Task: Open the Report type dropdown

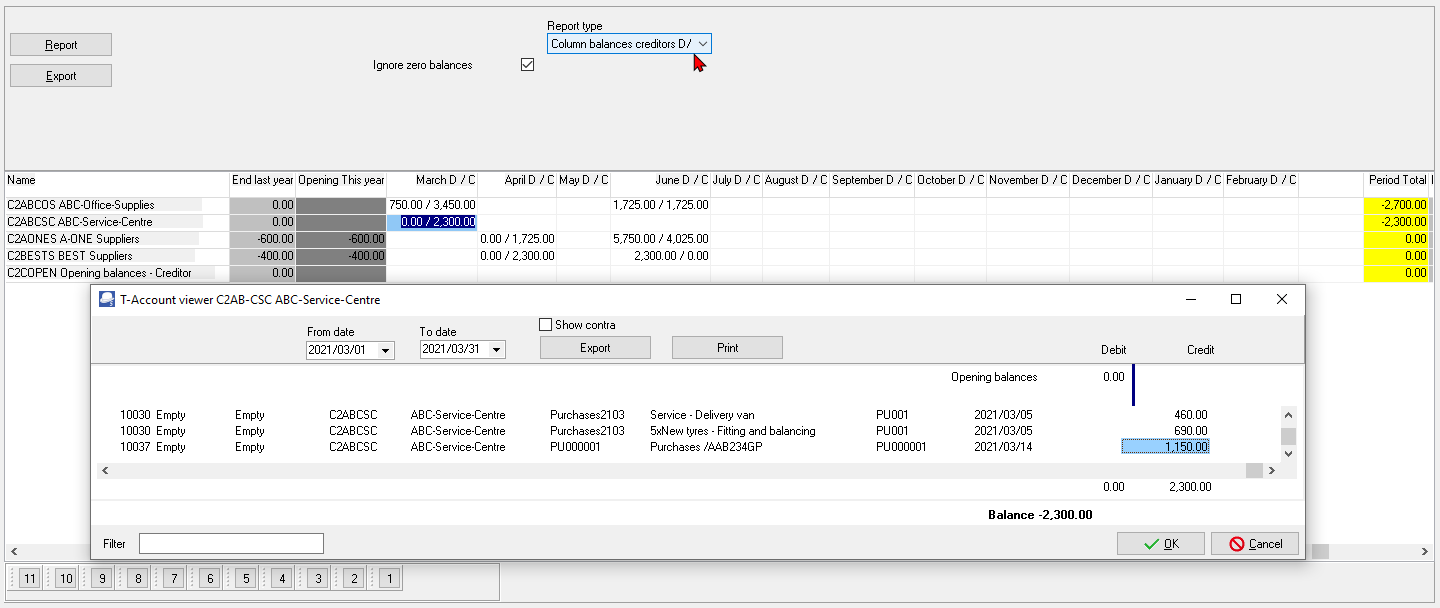Action: (x=703, y=44)
